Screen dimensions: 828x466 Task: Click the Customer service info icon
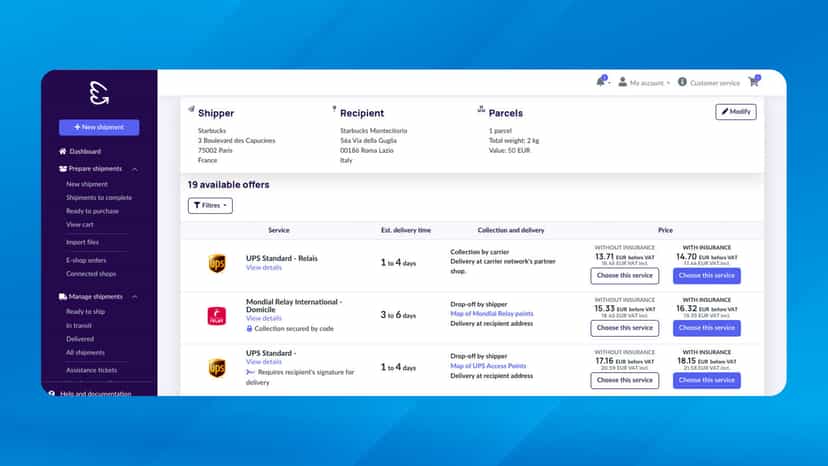point(682,82)
